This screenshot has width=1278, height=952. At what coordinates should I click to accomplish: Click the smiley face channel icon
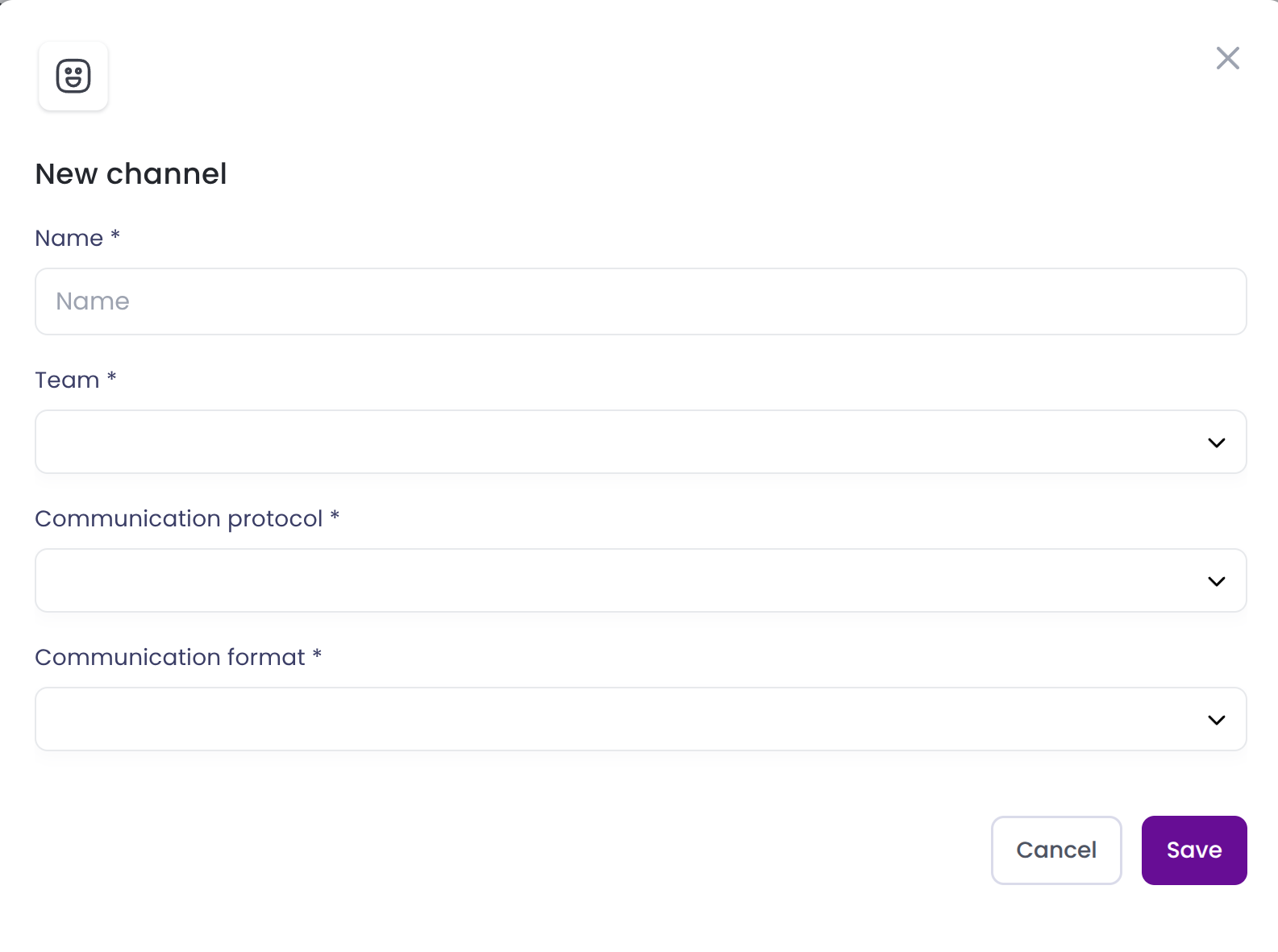point(73,77)
